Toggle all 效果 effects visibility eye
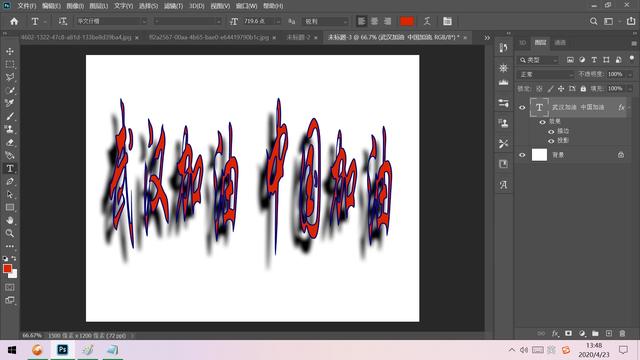 coord(542,122)
